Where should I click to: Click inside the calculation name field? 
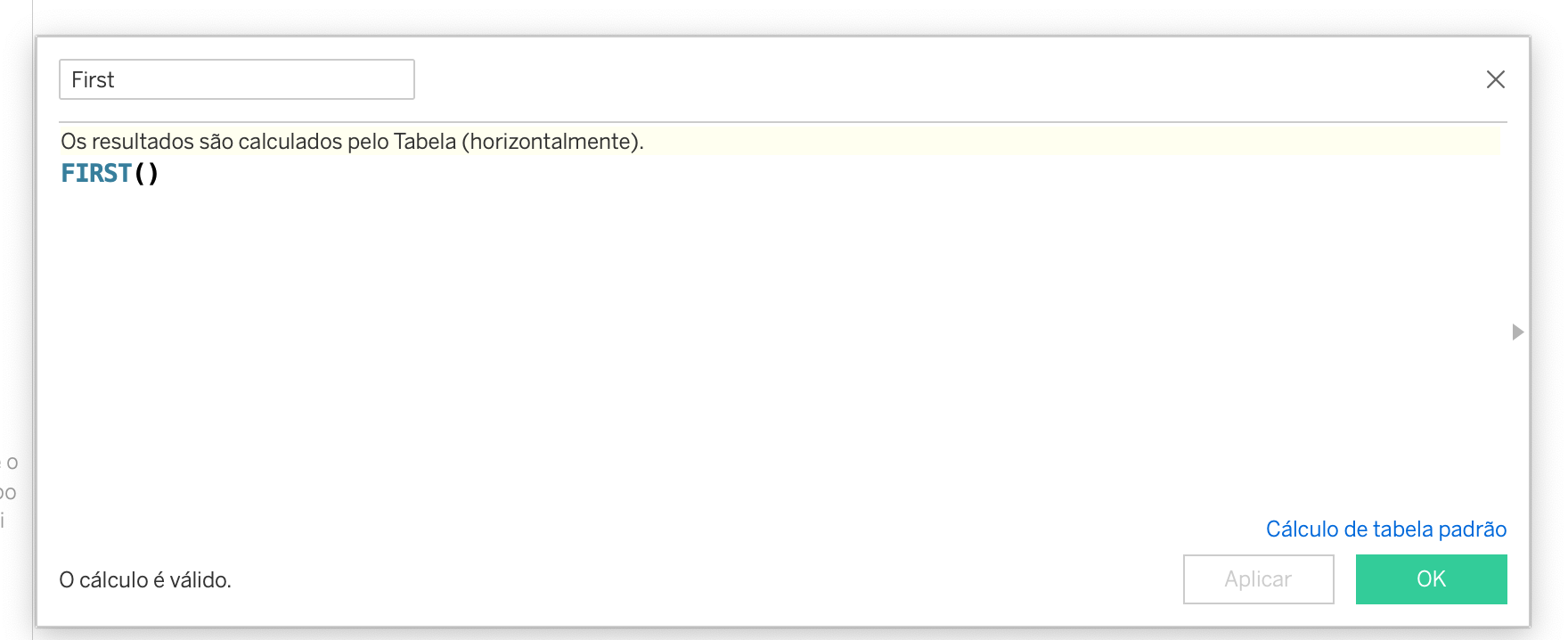point(236,79)
